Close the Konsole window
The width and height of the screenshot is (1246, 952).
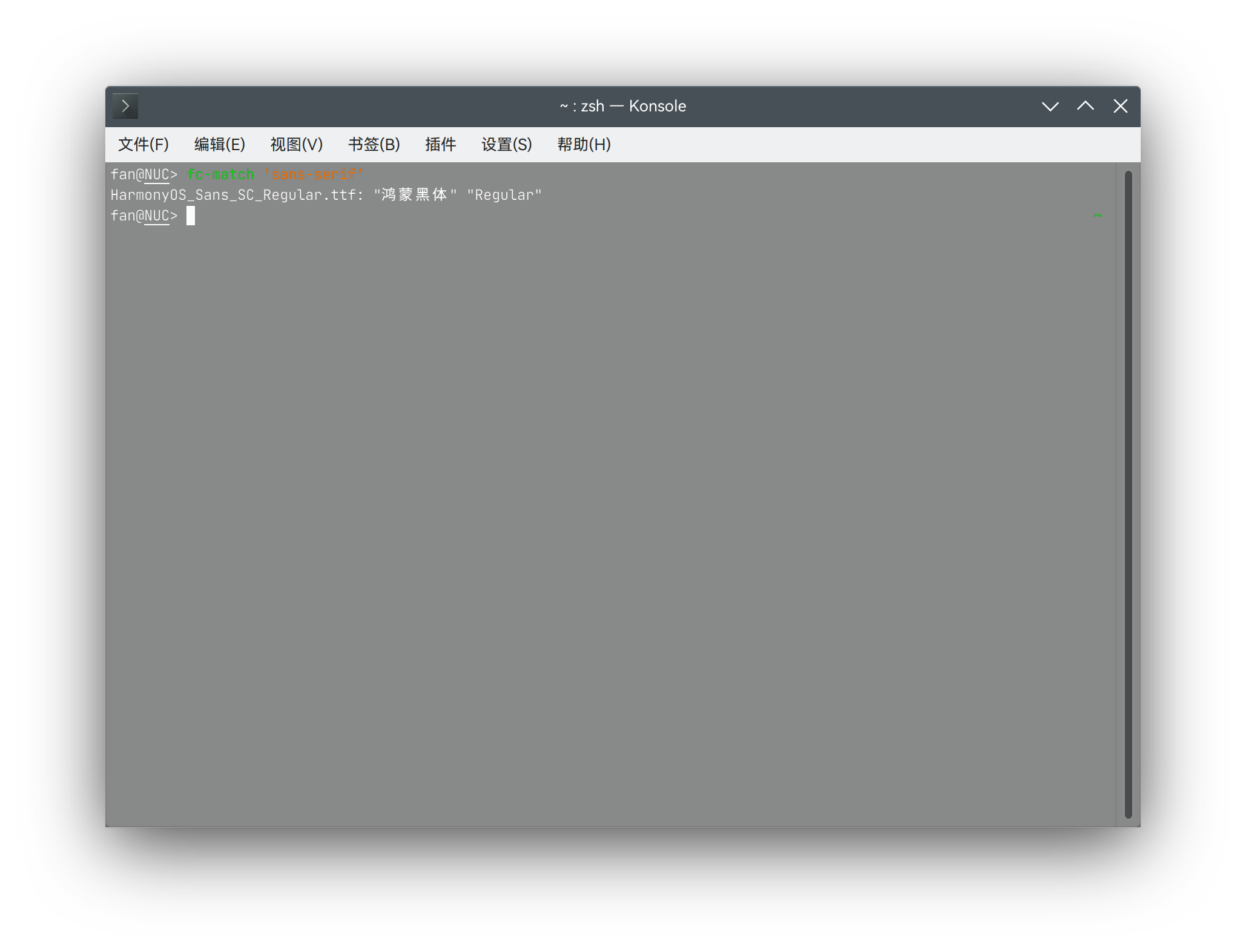coord(1121,107)
